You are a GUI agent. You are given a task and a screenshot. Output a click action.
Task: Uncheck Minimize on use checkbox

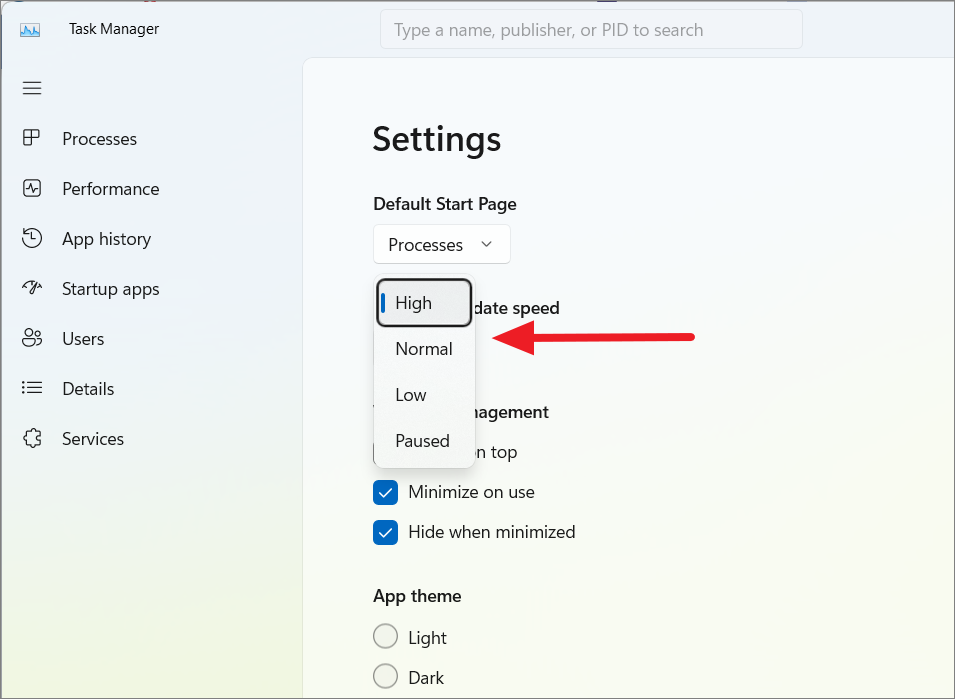pyautogui.click(x=386, y=492)
